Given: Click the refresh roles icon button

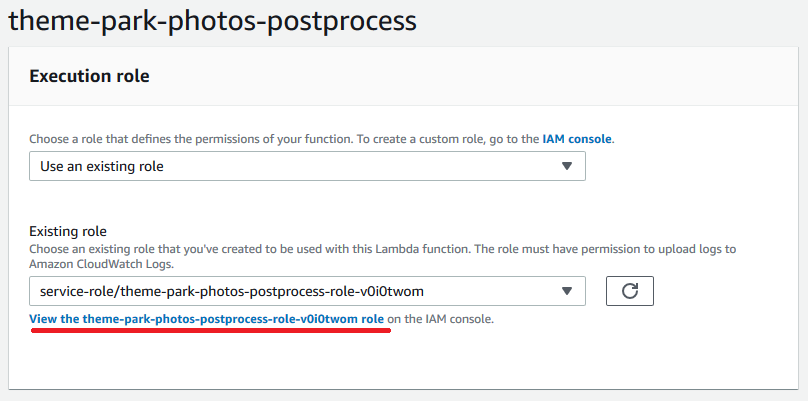Looking at the screenshot, I should tap(630, 291).
